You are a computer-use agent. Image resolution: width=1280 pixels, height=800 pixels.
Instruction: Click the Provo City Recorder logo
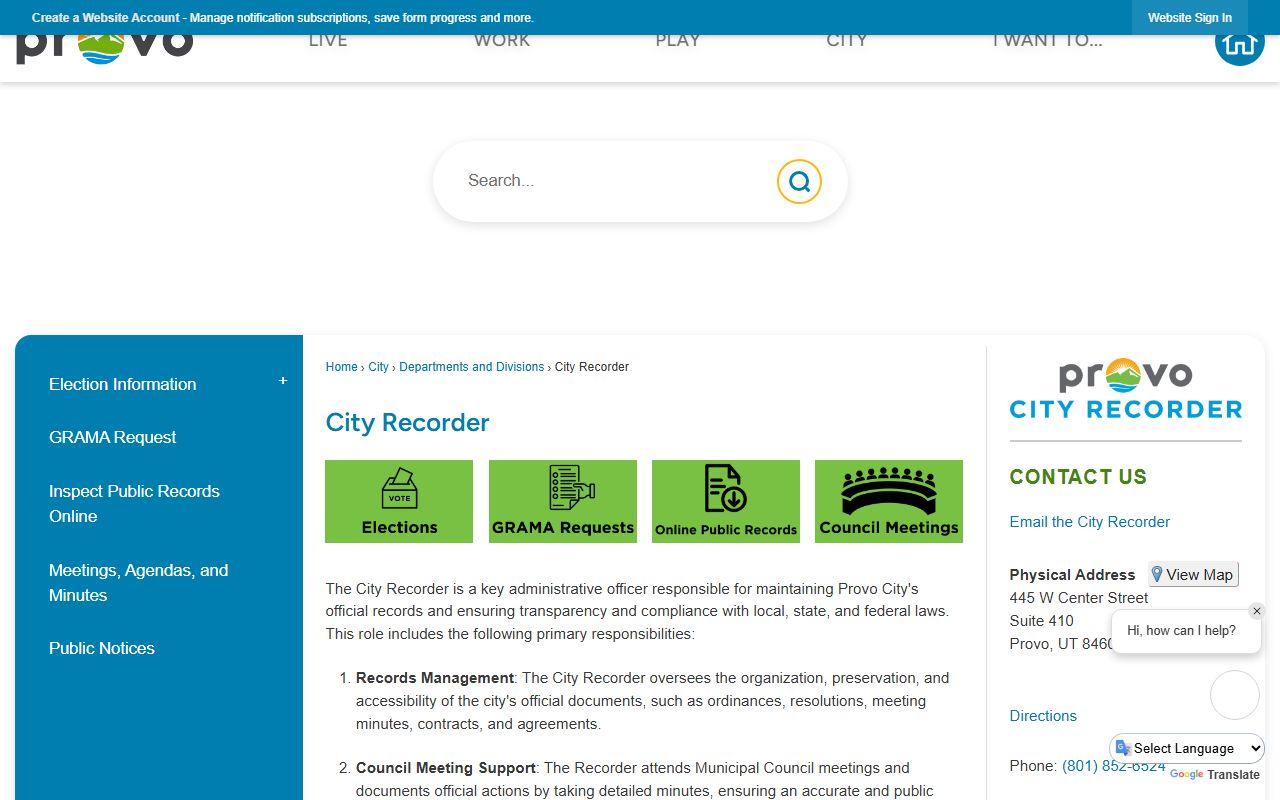coord(1126,389)
